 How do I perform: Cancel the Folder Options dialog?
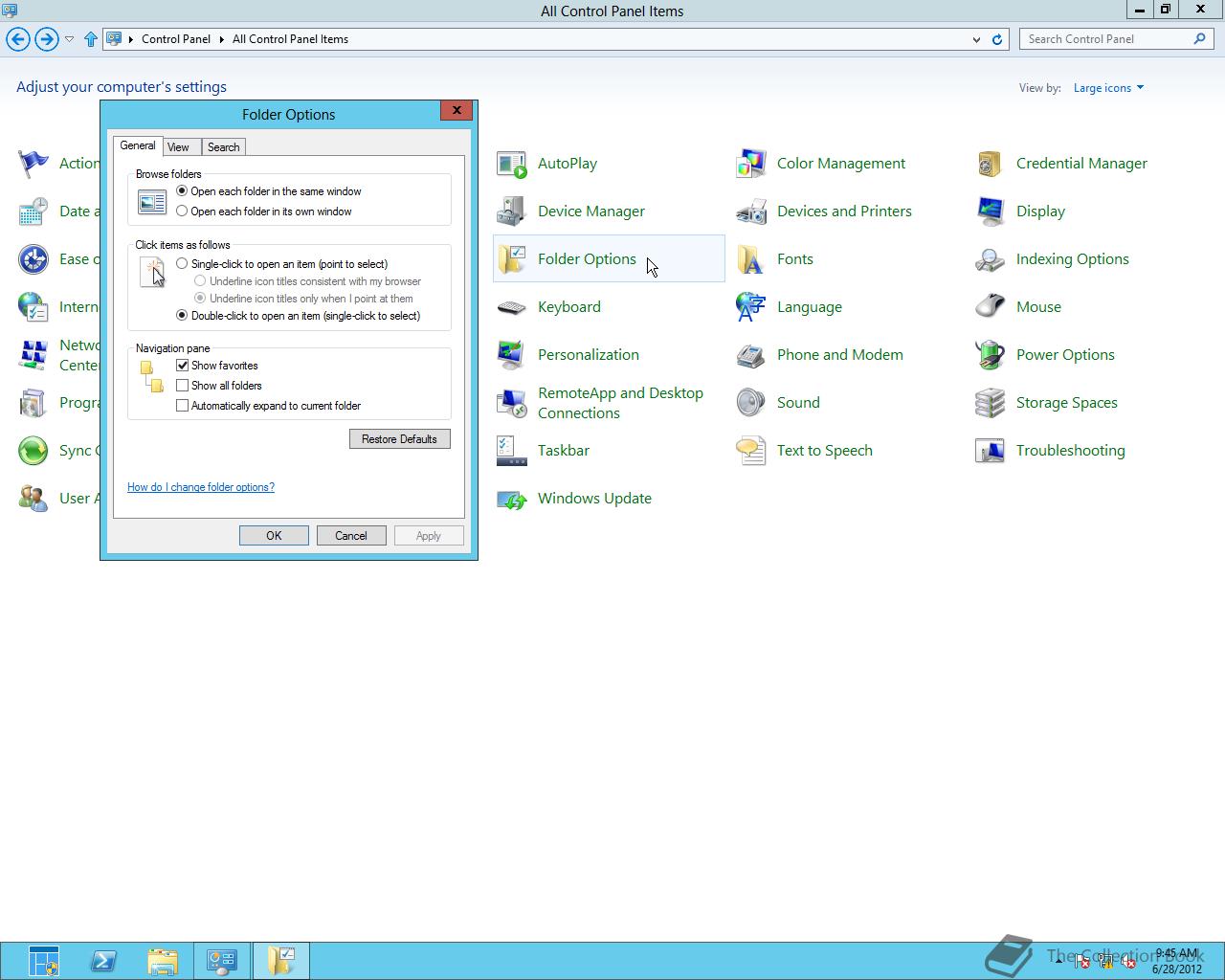click(x=351, y=536)
